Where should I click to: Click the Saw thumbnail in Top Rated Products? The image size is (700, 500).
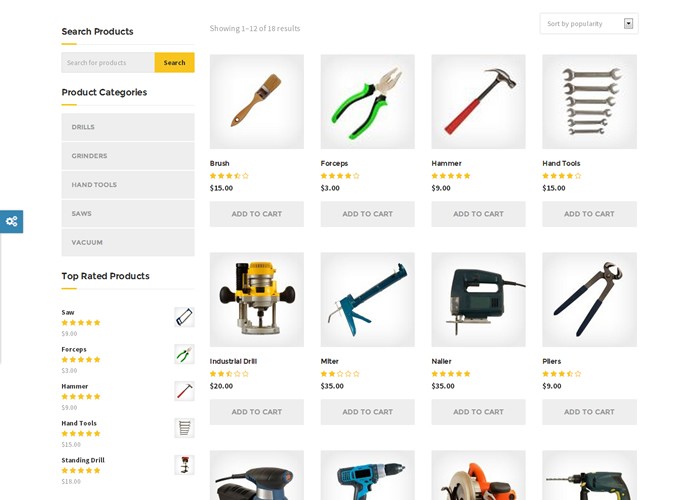[x=184, y=317]
